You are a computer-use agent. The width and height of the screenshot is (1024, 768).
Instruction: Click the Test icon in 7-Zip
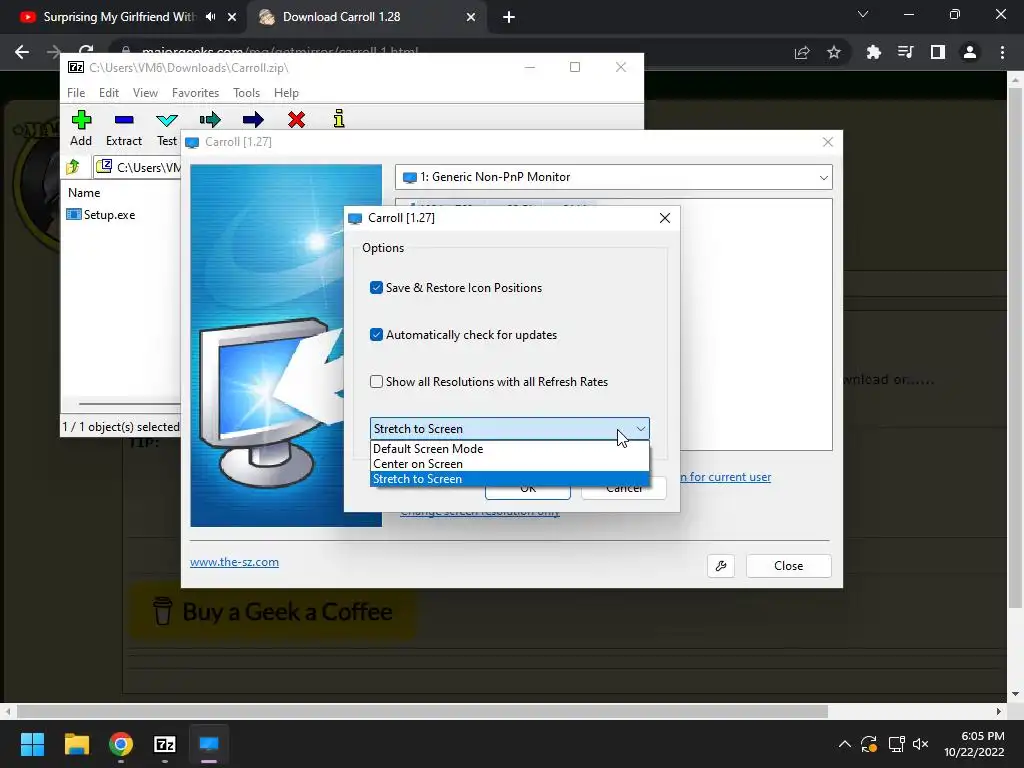tap(167, 120)
